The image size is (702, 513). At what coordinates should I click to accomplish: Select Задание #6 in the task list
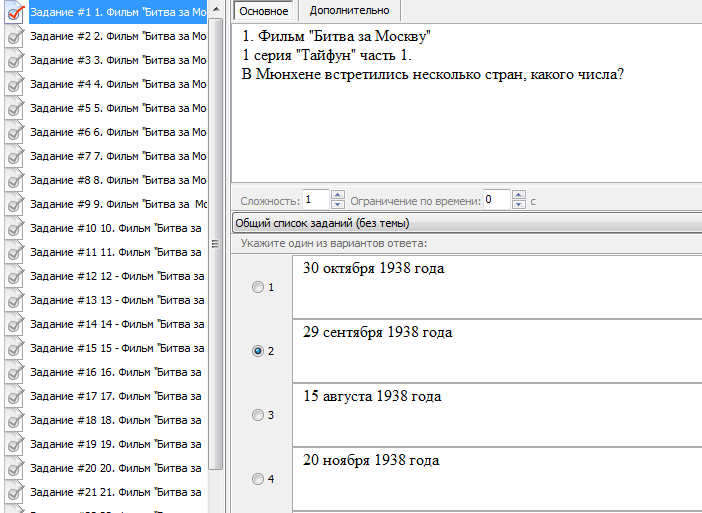click(x=118, y=133)
